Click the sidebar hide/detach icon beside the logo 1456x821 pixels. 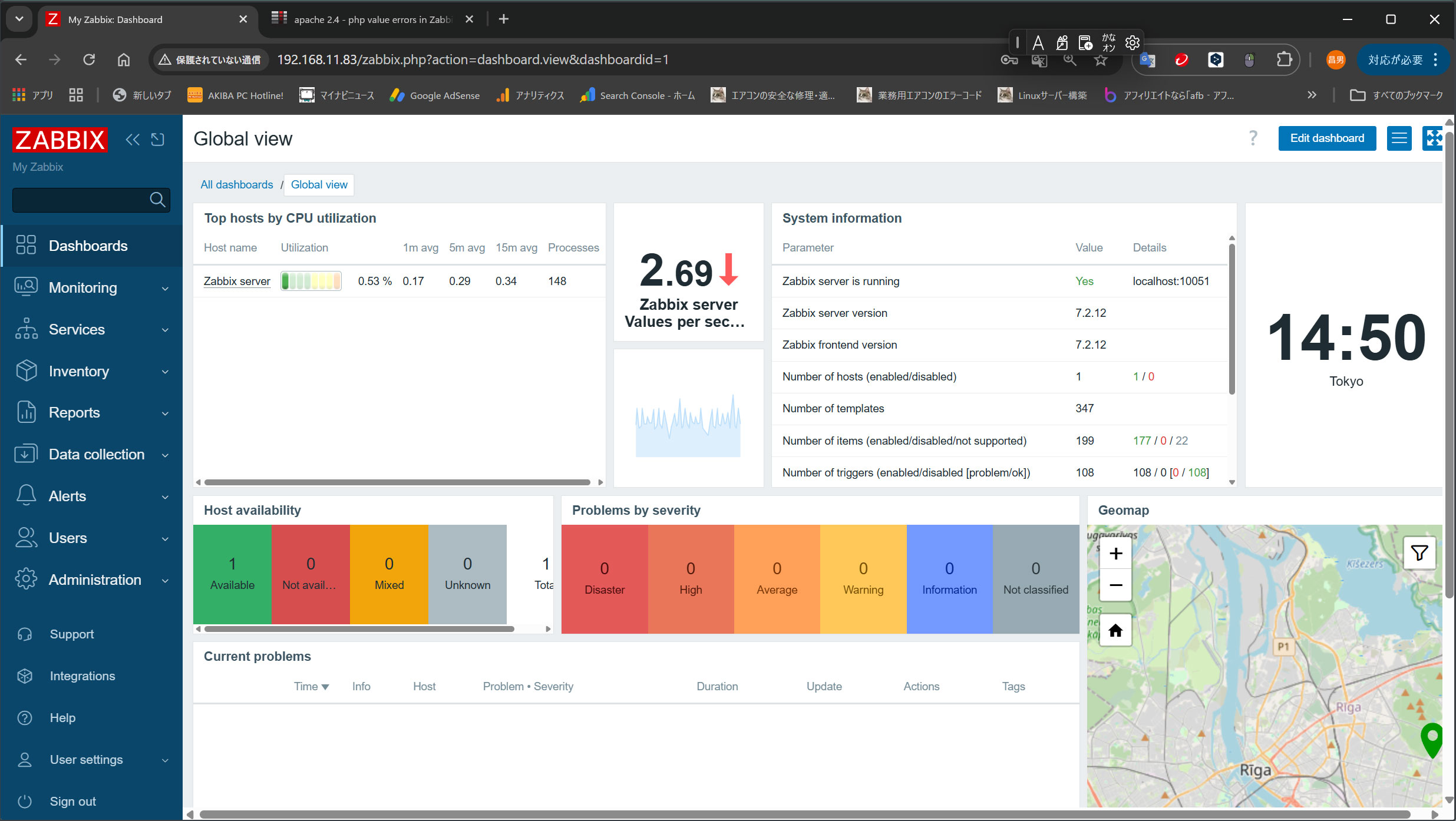pyautogui.click(x=157, y=140)
